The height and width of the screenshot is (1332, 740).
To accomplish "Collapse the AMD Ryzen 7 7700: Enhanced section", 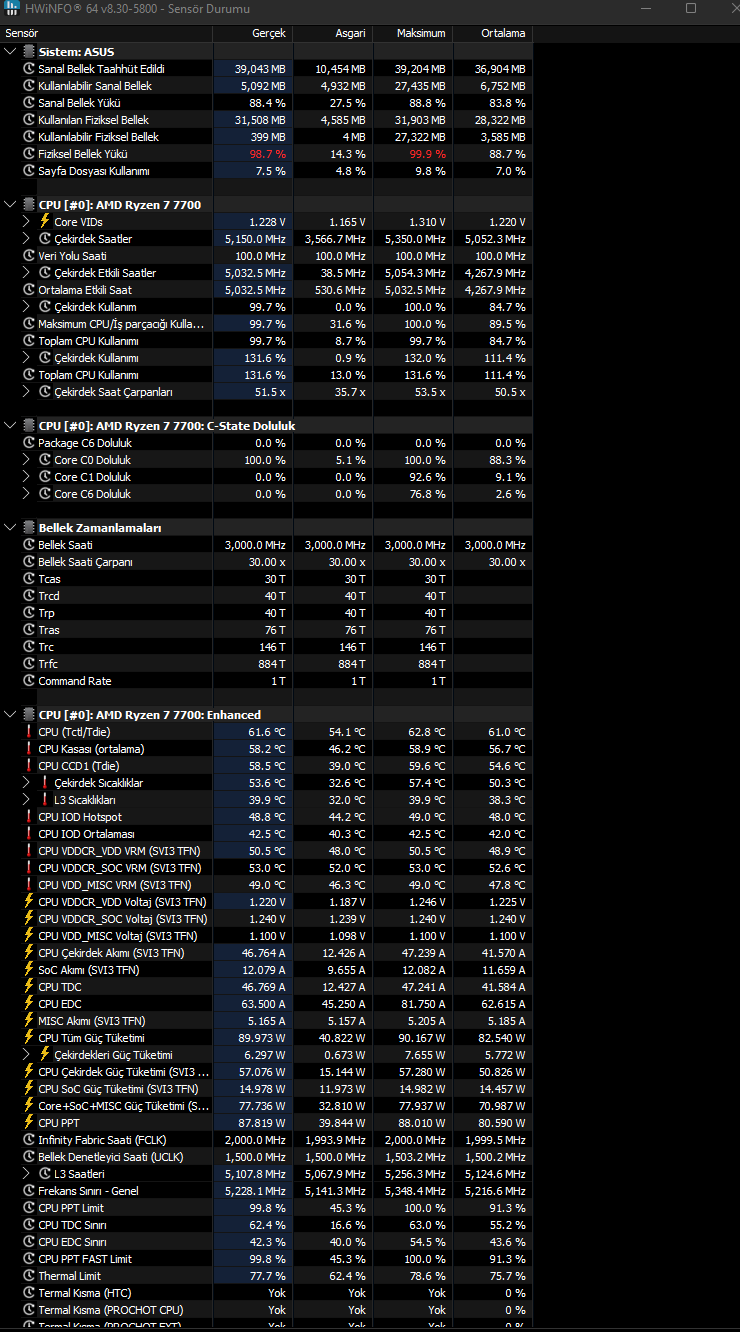I will click(10, 715).
